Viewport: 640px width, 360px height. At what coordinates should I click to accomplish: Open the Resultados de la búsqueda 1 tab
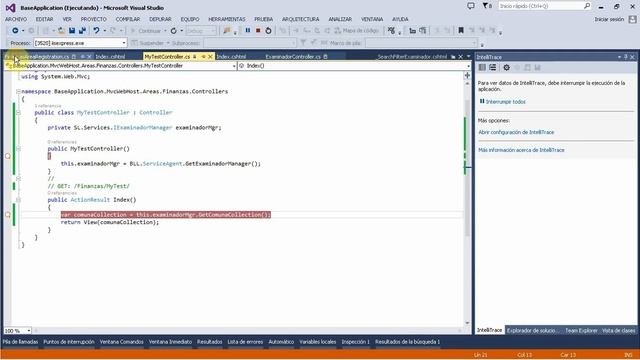coord(407,342)
